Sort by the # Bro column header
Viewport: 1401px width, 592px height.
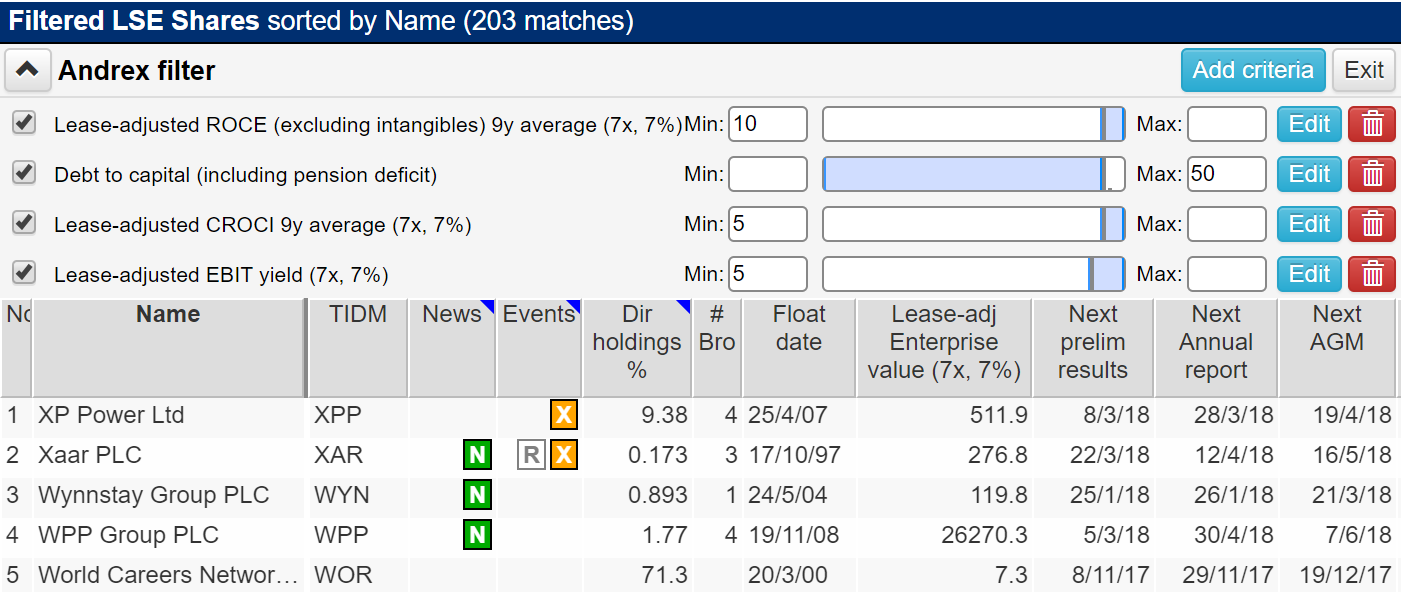(717, 347)
